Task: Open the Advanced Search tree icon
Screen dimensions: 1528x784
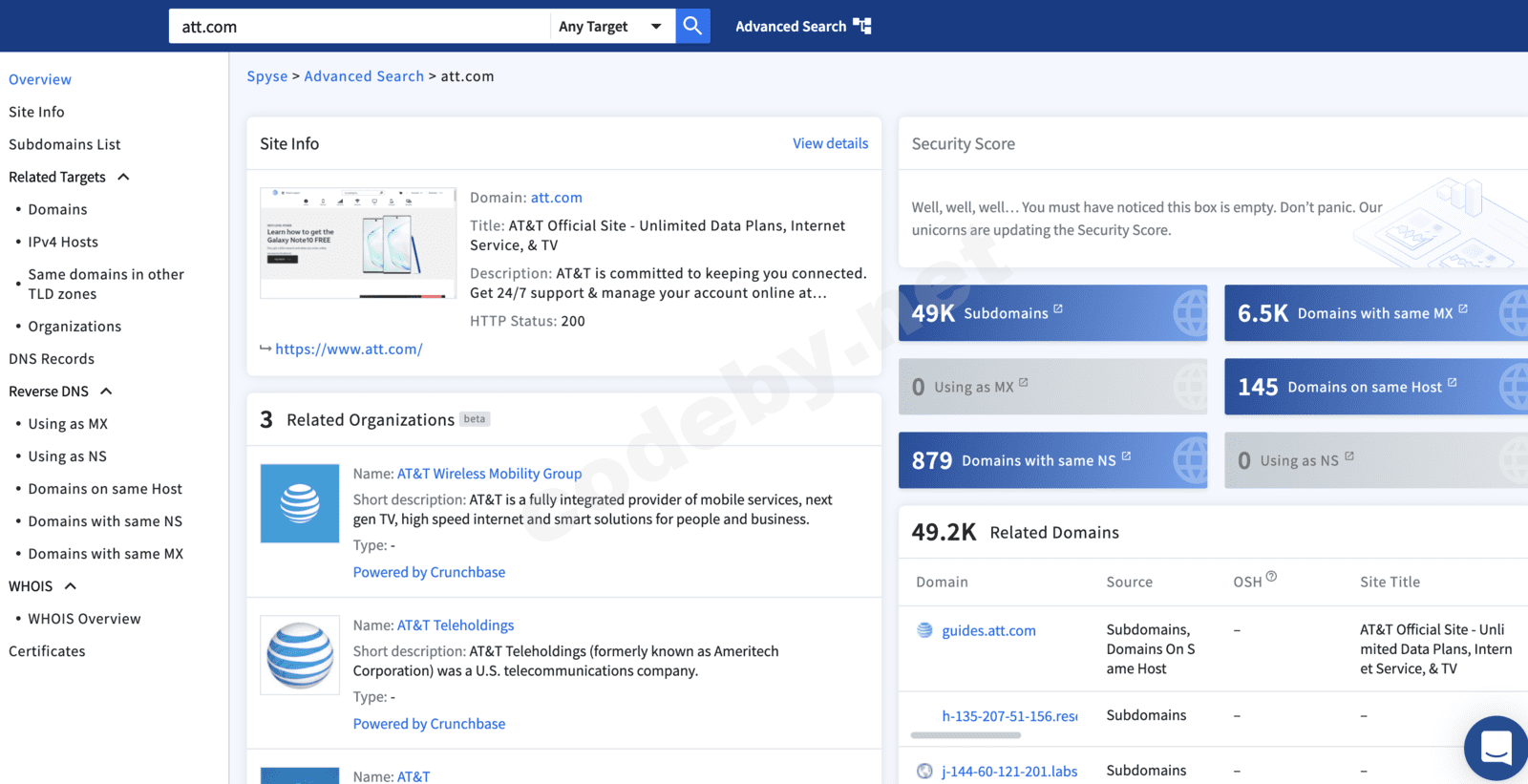Action: (862, 26)
